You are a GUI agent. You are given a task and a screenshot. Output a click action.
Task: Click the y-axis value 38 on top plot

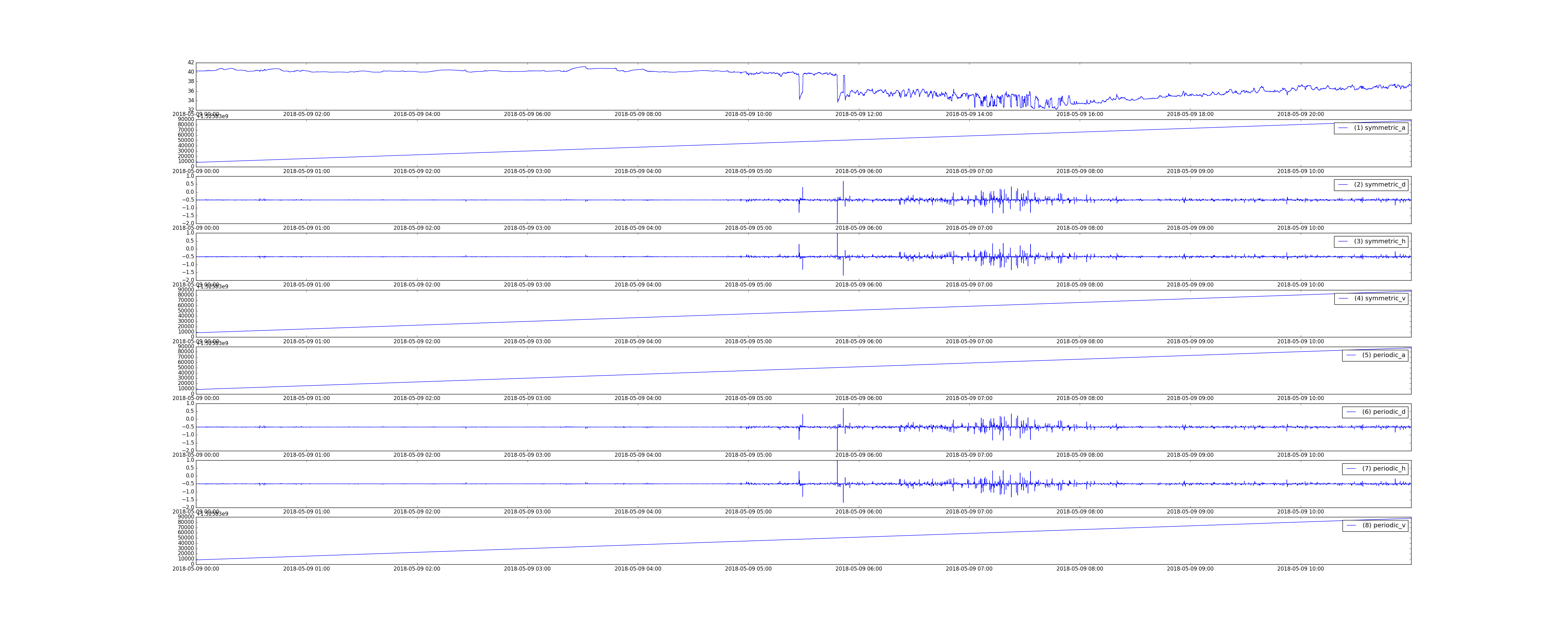[x=191, y=82]
